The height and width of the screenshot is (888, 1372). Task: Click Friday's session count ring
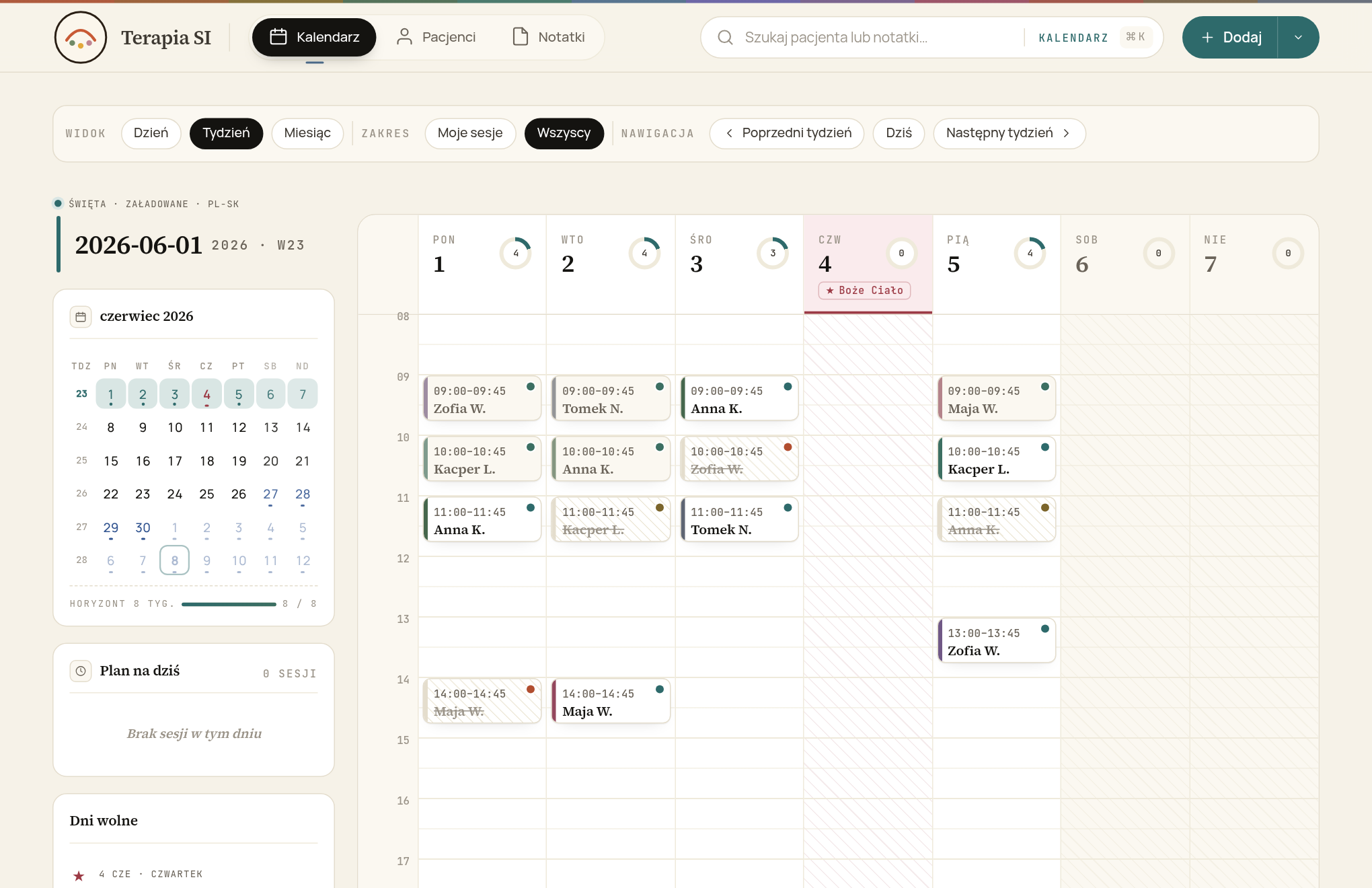coord(1030,254)
